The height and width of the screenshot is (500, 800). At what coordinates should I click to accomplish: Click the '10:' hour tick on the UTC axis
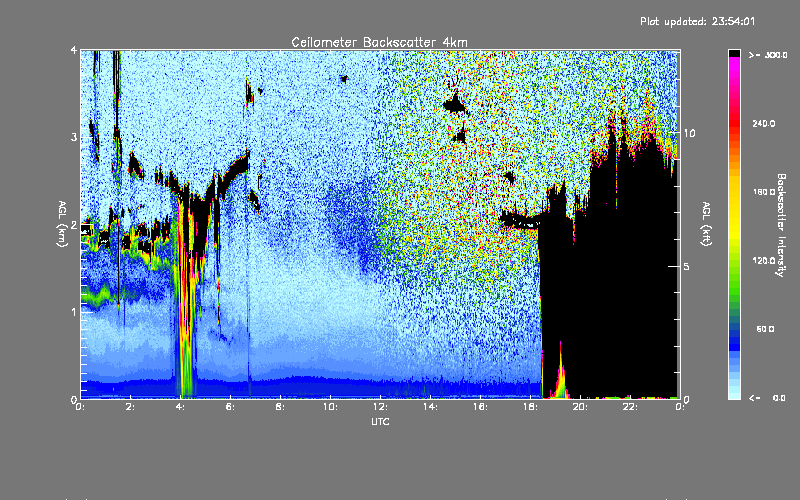click(x=330, y=407)
